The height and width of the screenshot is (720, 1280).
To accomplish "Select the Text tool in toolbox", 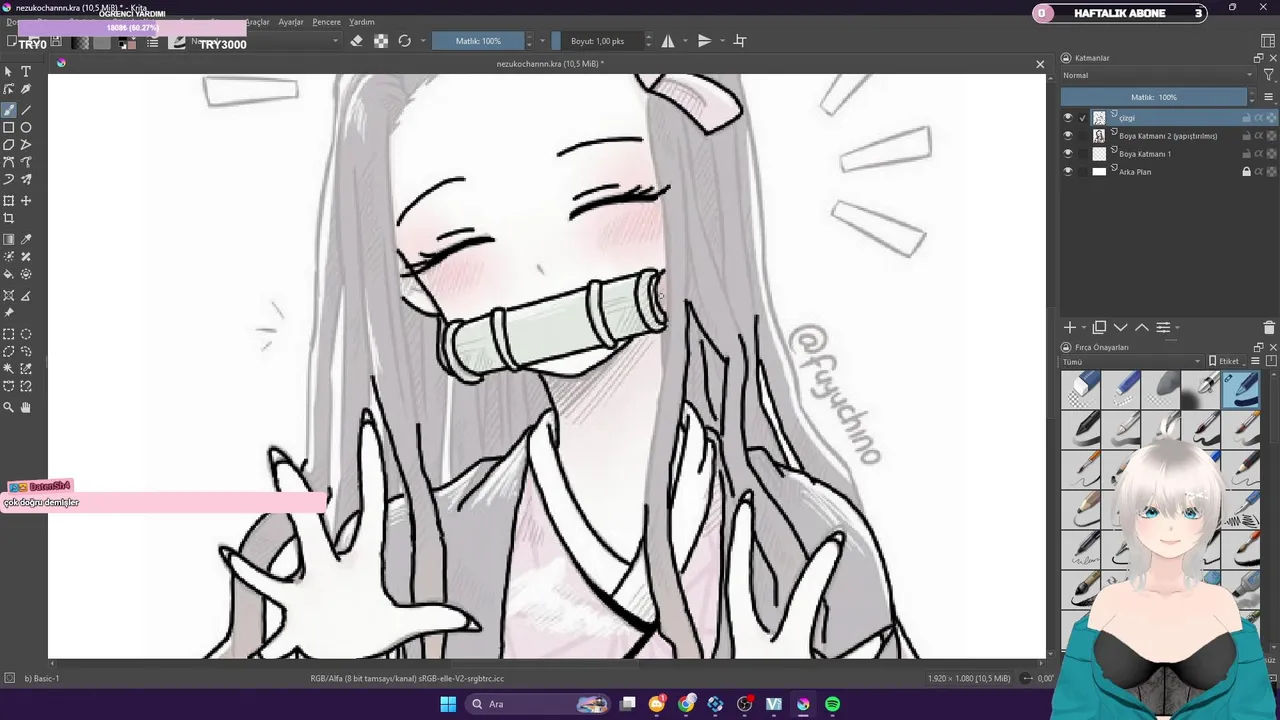I will [x=26, y=72].
